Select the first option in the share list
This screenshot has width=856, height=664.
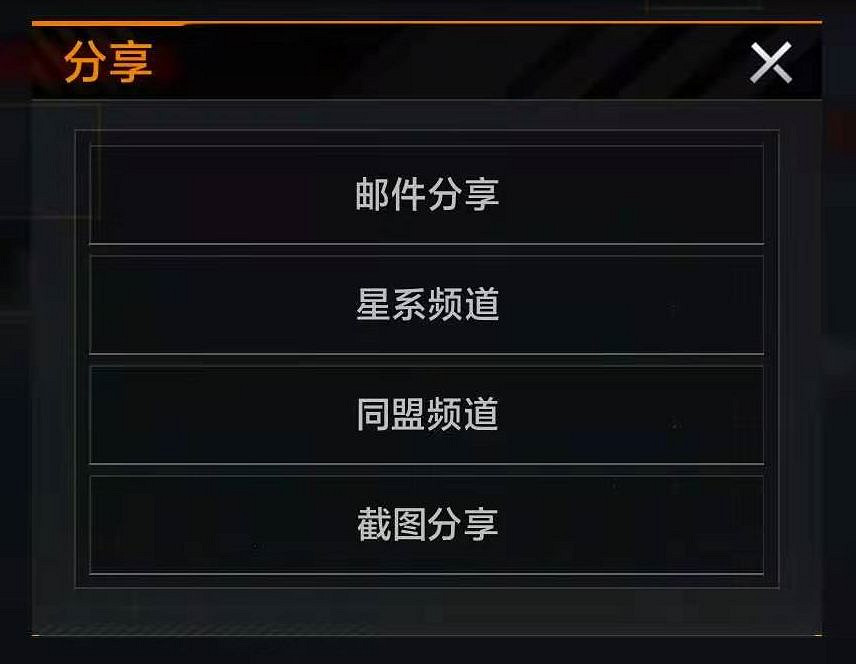click(x=428, y=194)
